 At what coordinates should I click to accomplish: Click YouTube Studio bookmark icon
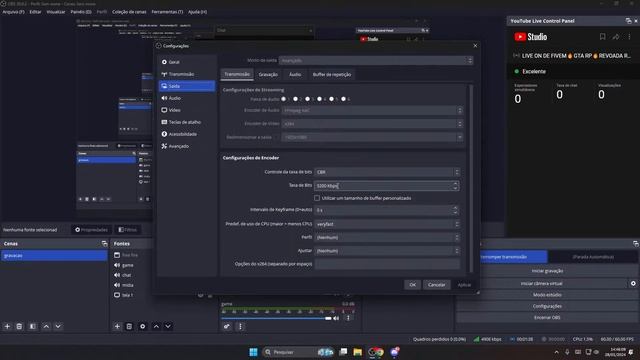coord(602,37)
